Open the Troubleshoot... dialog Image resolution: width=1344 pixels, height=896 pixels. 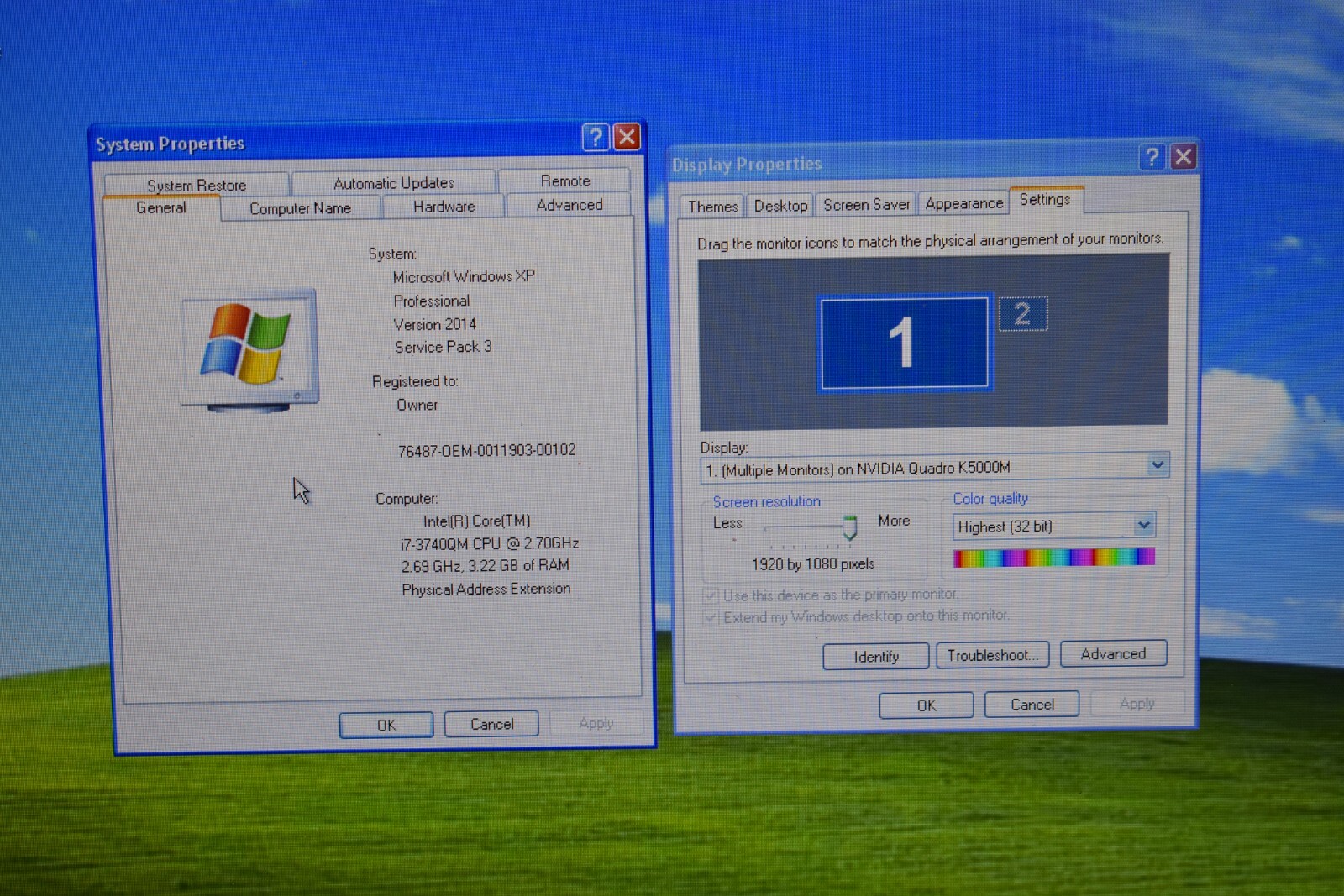pos(993,655)
